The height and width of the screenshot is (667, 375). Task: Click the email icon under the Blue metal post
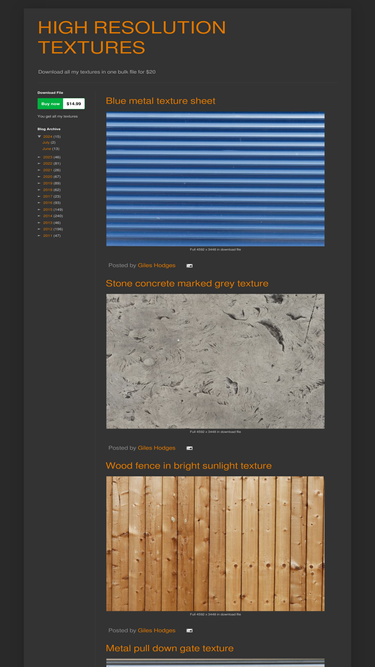[x=190, y=266]
